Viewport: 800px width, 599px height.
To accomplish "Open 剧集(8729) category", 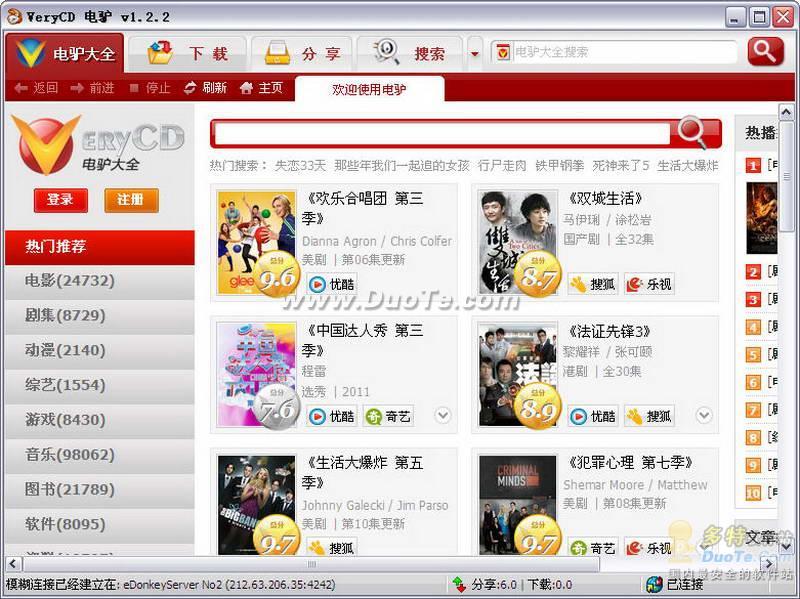I will (x=100, y=316).
